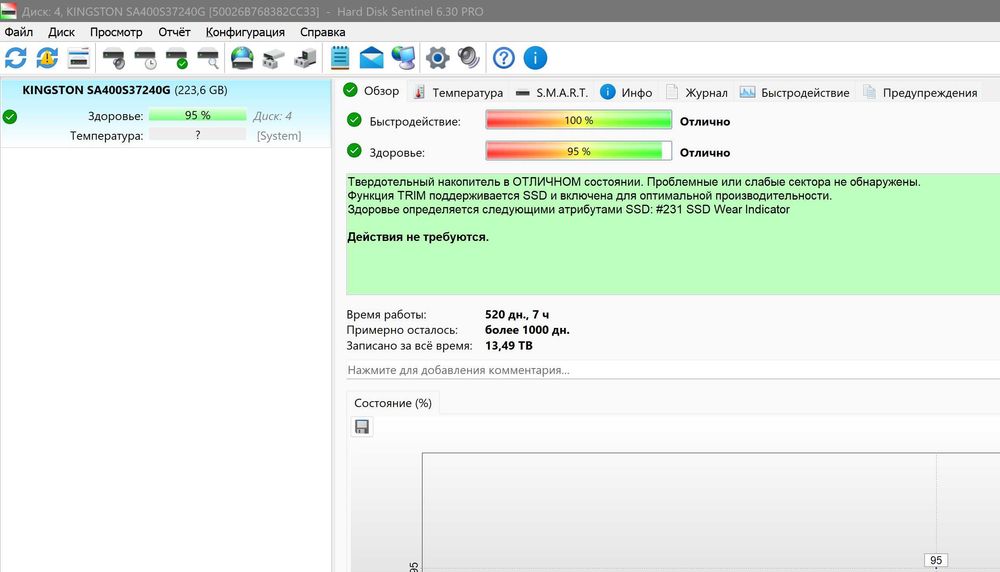Click the disk with computer tower icon

pyautogui.click(x=305, y=58)
